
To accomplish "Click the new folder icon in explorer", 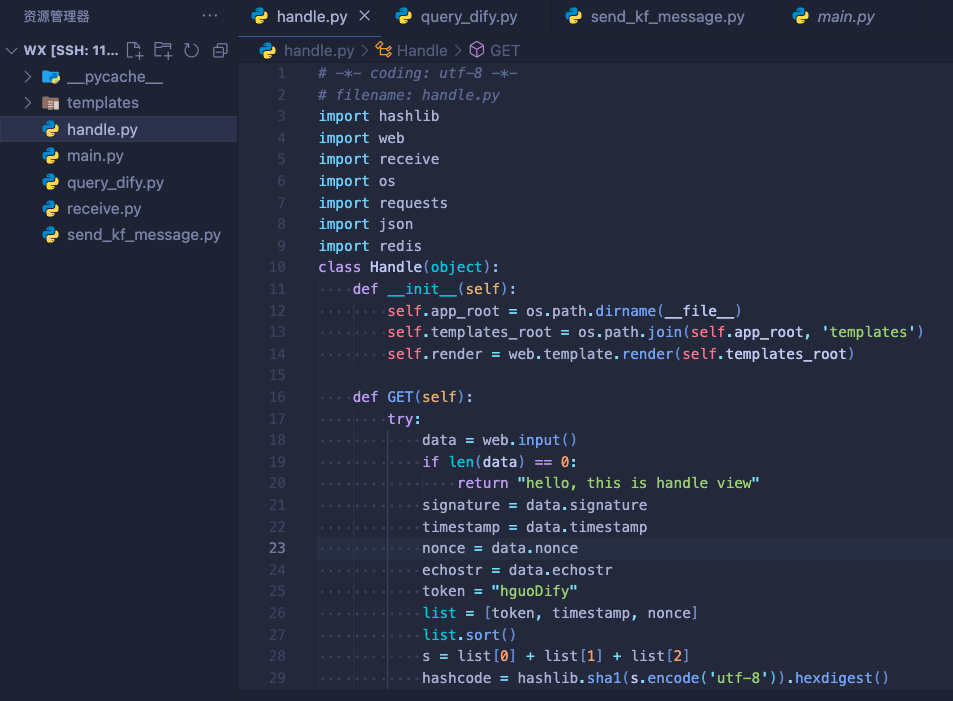I will pos(163,50).
